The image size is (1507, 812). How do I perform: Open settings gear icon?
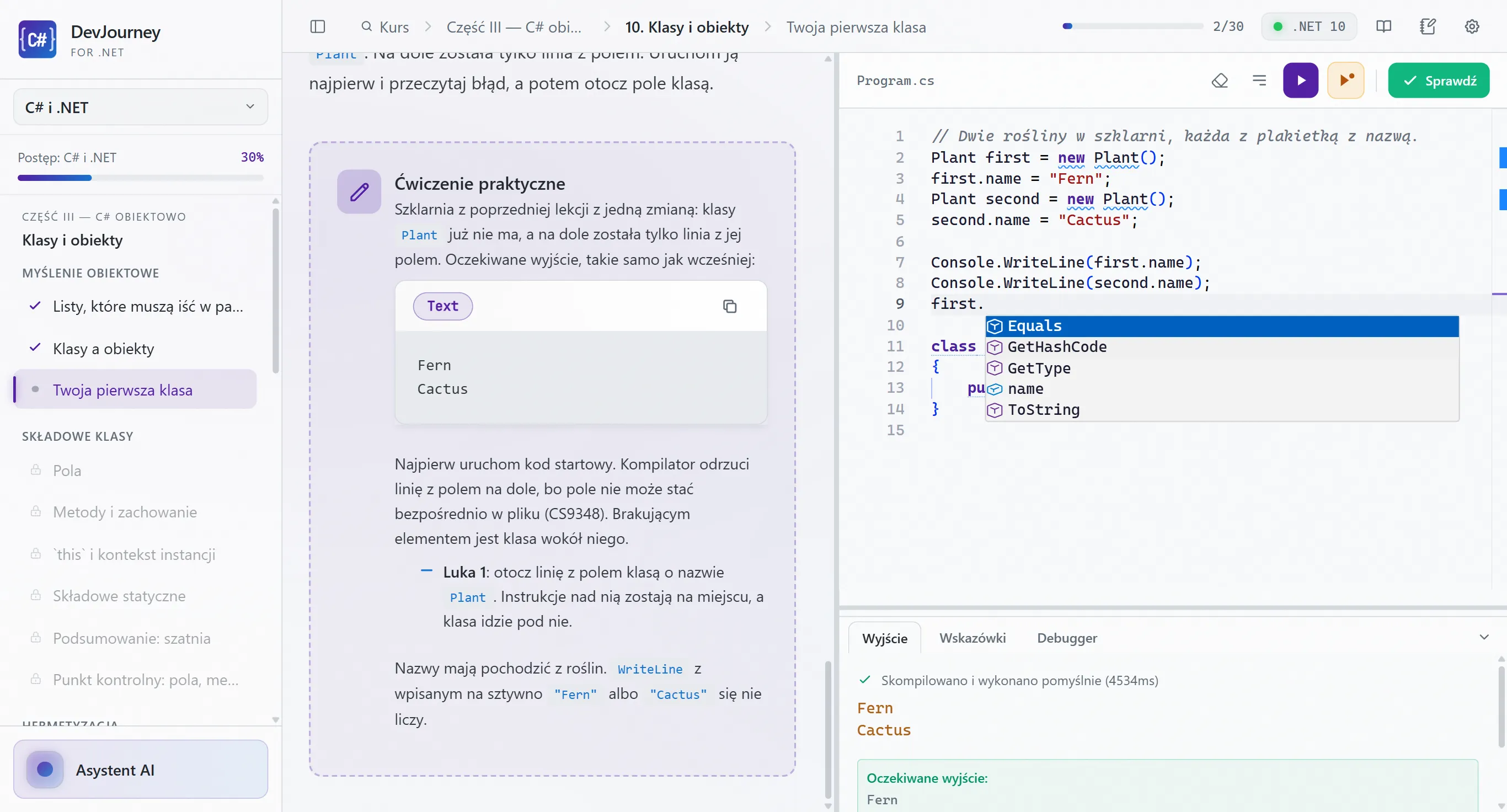pyautogui.click(x=1472, y=27)
